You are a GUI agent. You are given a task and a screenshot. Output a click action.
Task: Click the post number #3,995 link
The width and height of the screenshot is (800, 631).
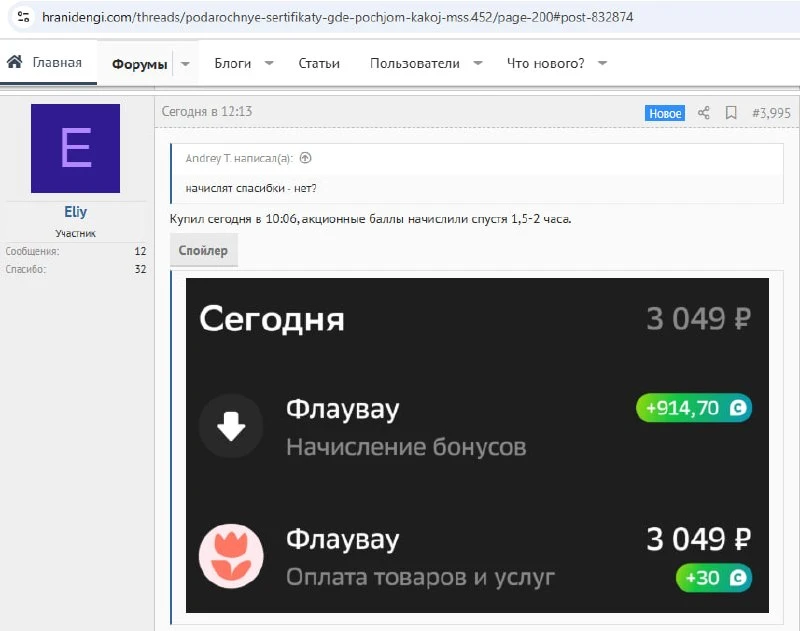tap(771, 113)
